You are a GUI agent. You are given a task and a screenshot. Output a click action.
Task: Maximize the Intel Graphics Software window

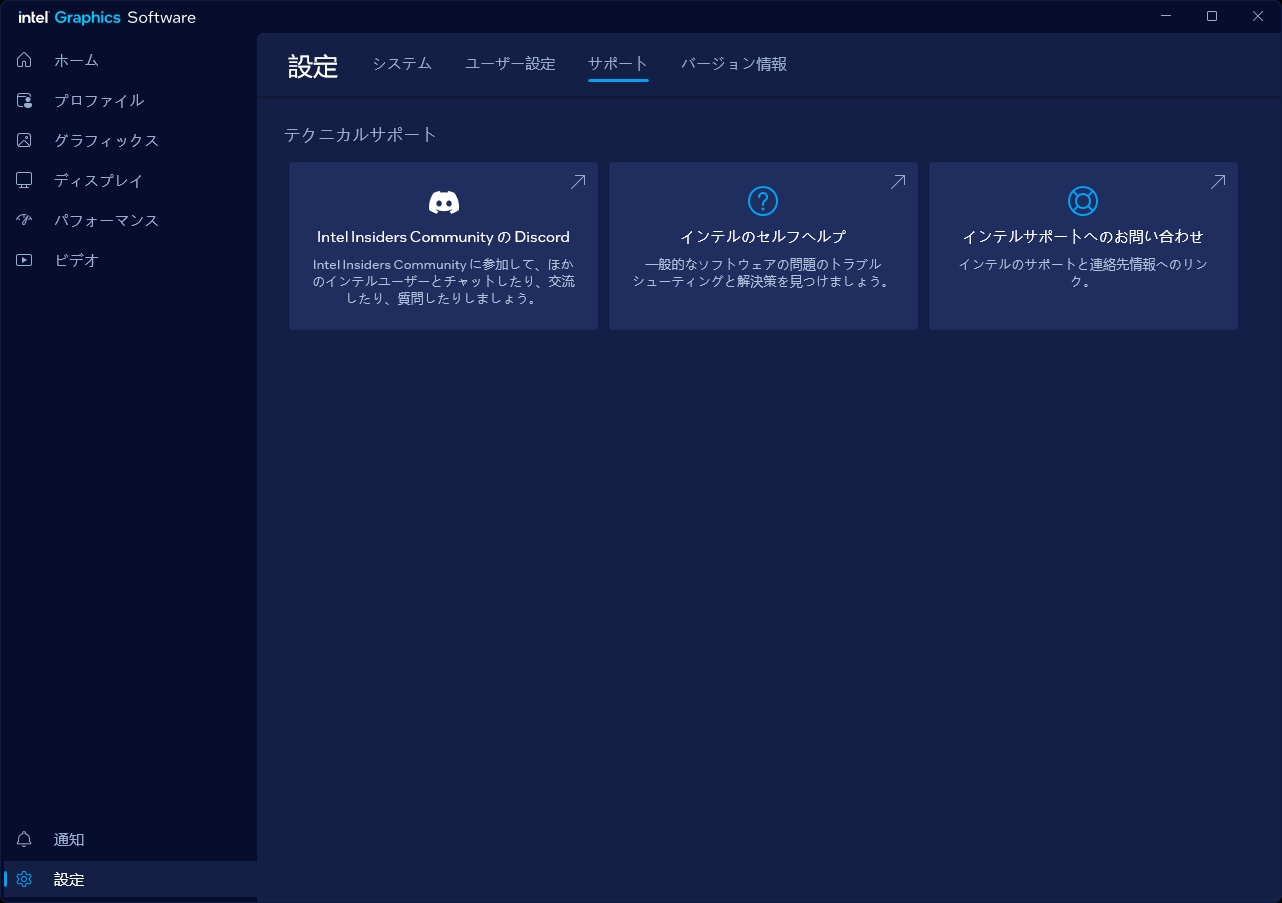(x=1212, y=16)
